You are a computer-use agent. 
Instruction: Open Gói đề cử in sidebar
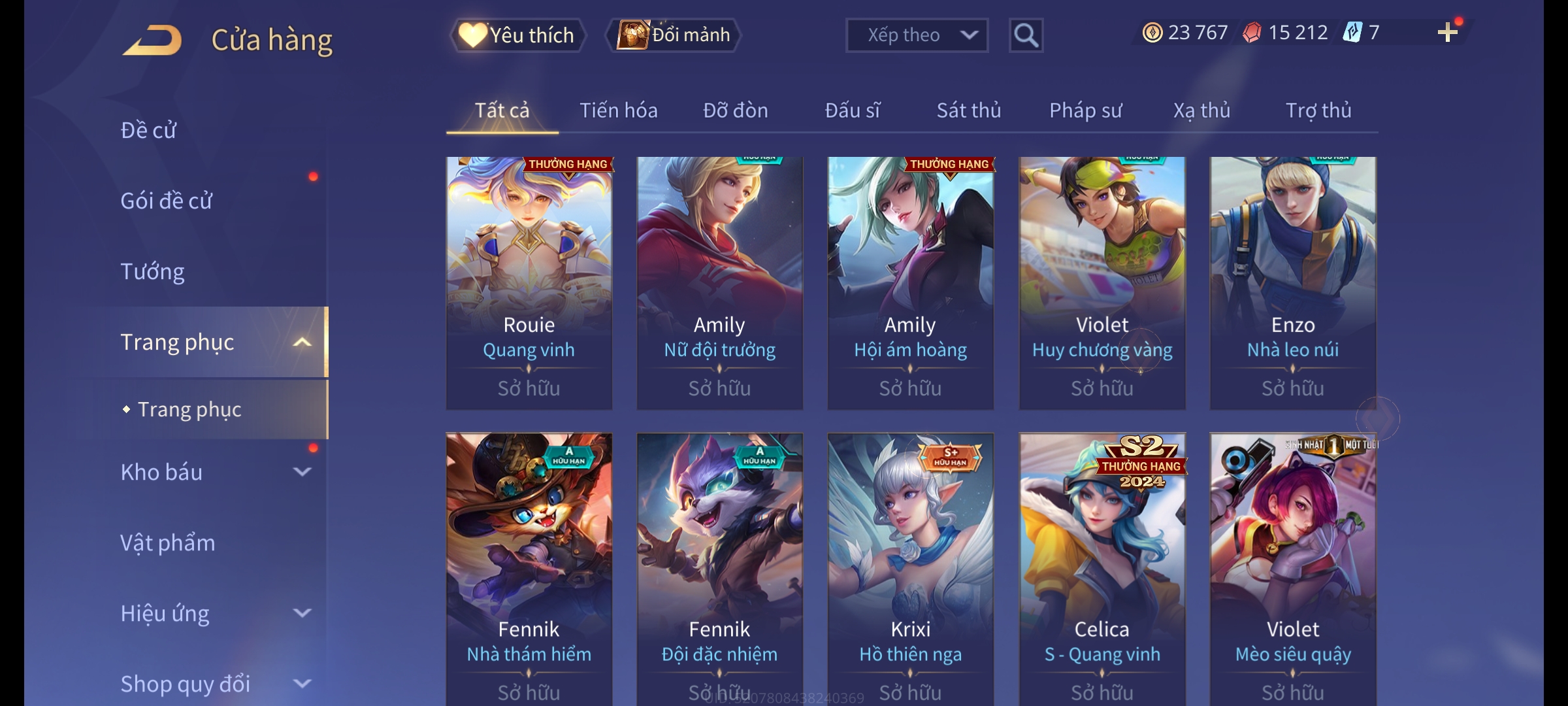(166, 200)
